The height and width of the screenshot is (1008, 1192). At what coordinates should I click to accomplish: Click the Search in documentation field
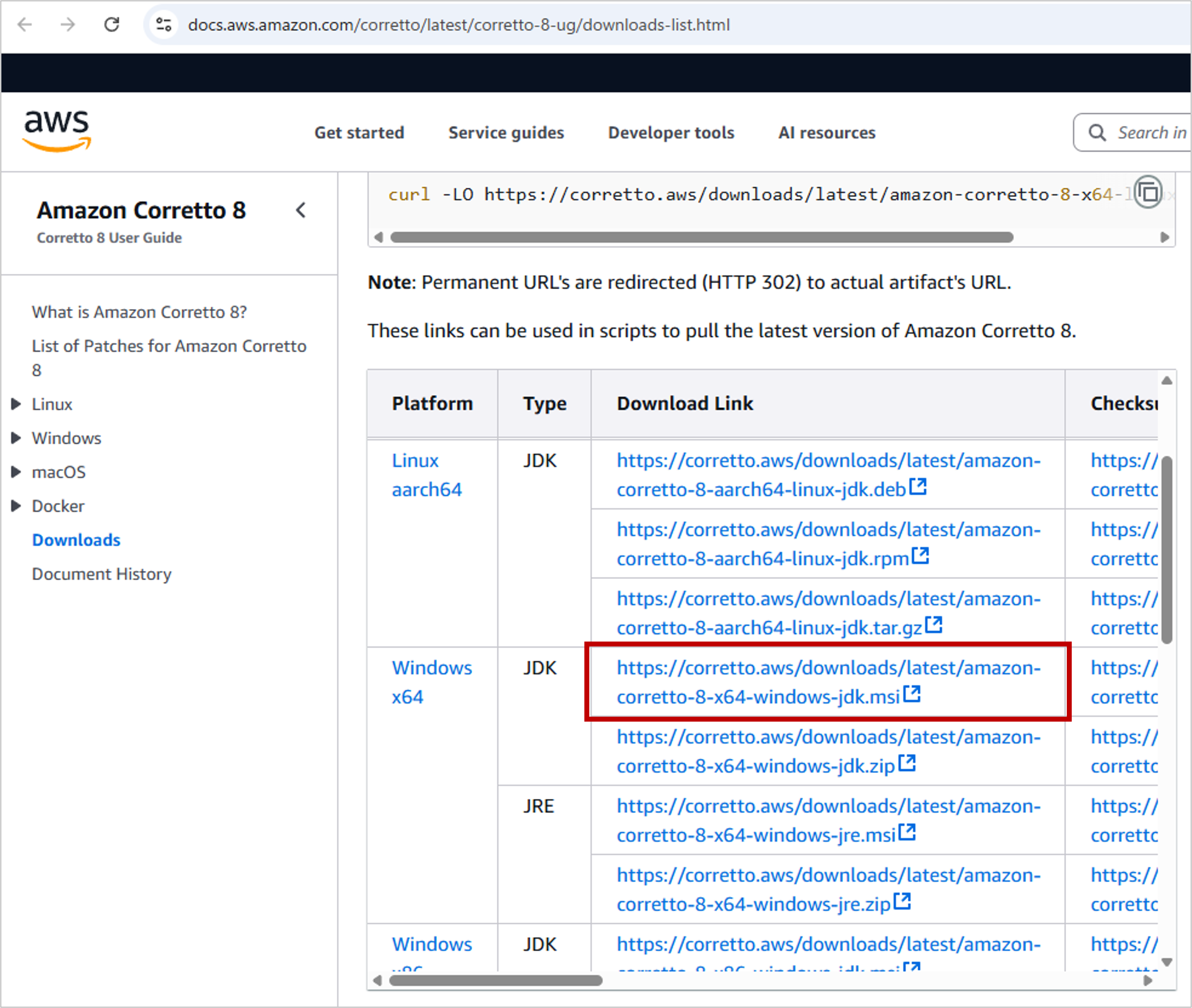click(1132, 133)
